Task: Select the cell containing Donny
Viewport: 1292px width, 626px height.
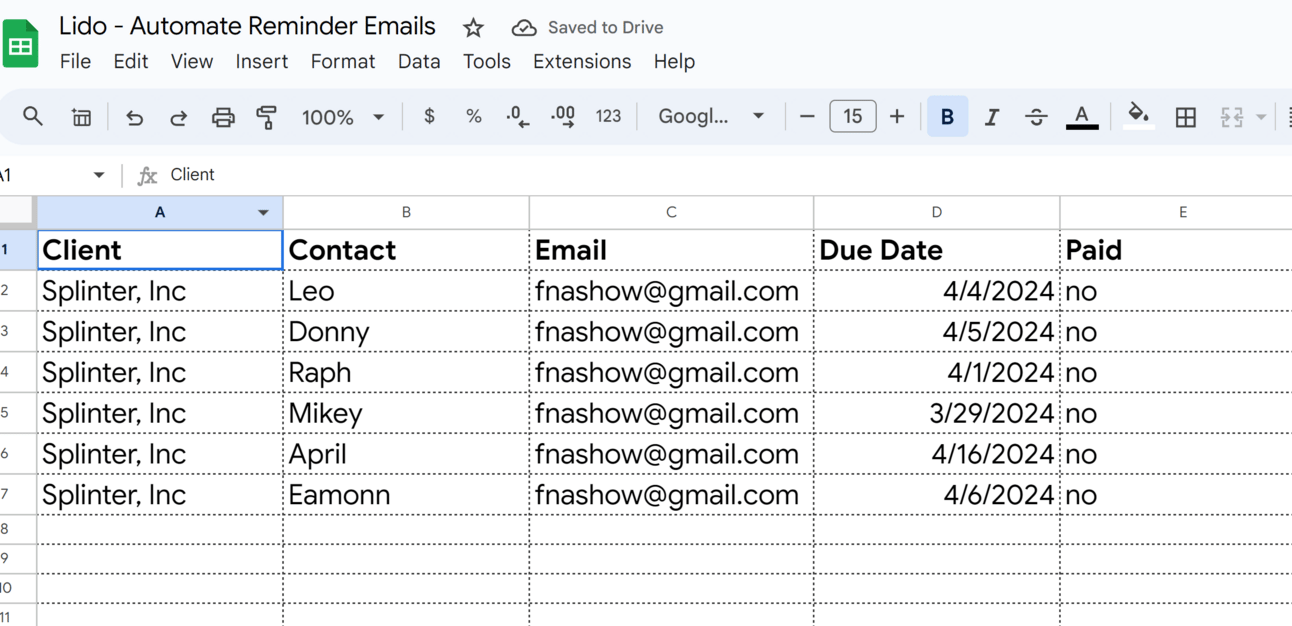Action: coord(406,332)
